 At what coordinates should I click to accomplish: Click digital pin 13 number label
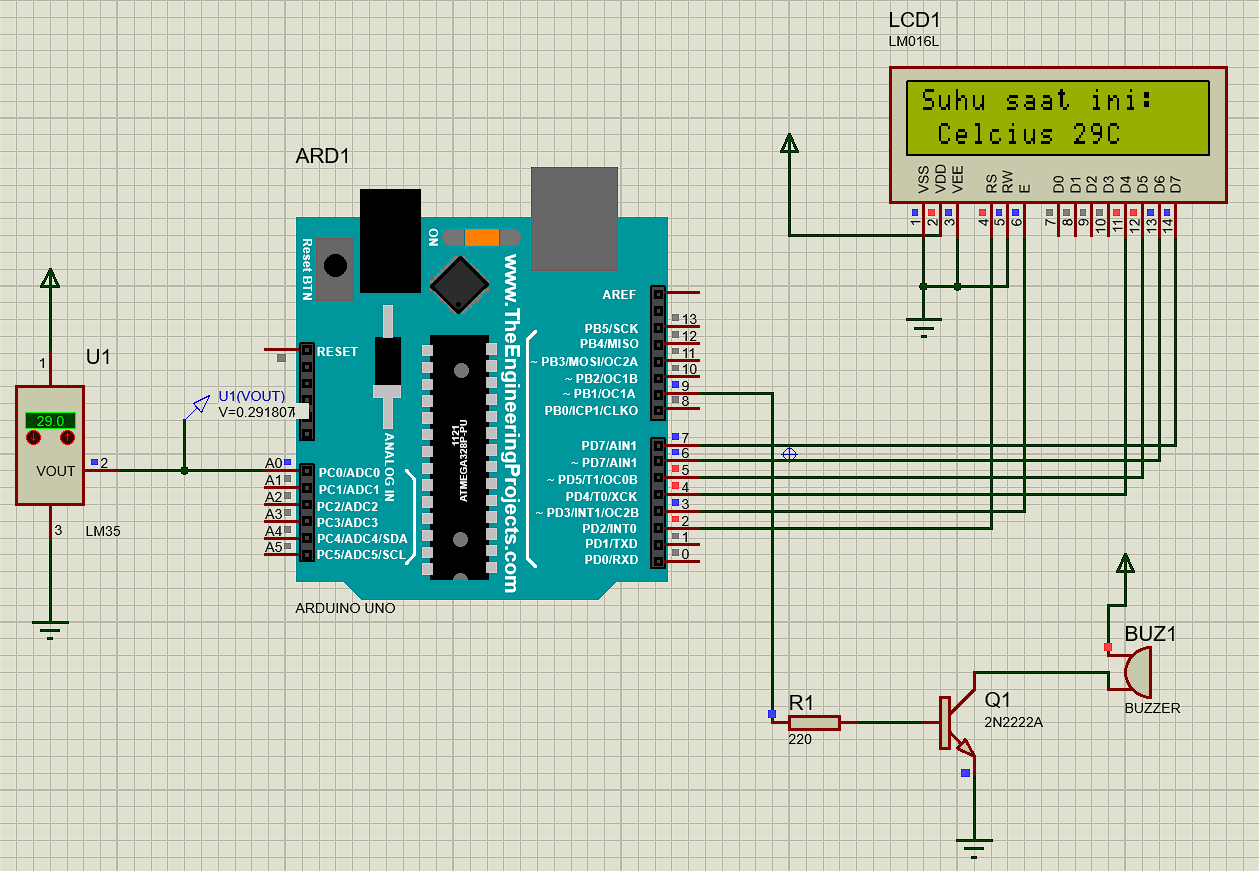click(689, 320)
